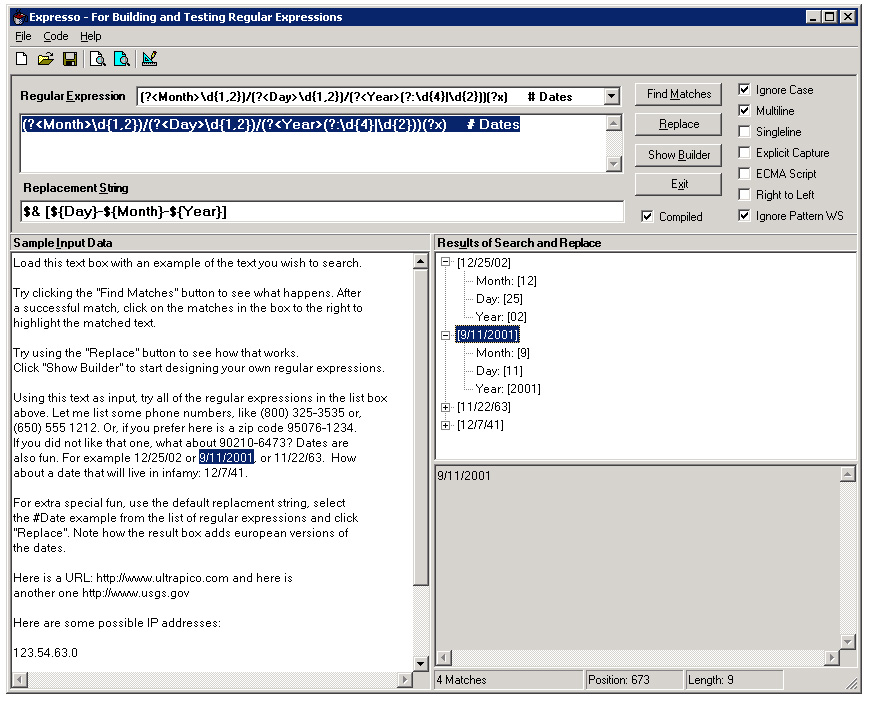
Task: Open the File menu
Action: click(x=23, y=37)
